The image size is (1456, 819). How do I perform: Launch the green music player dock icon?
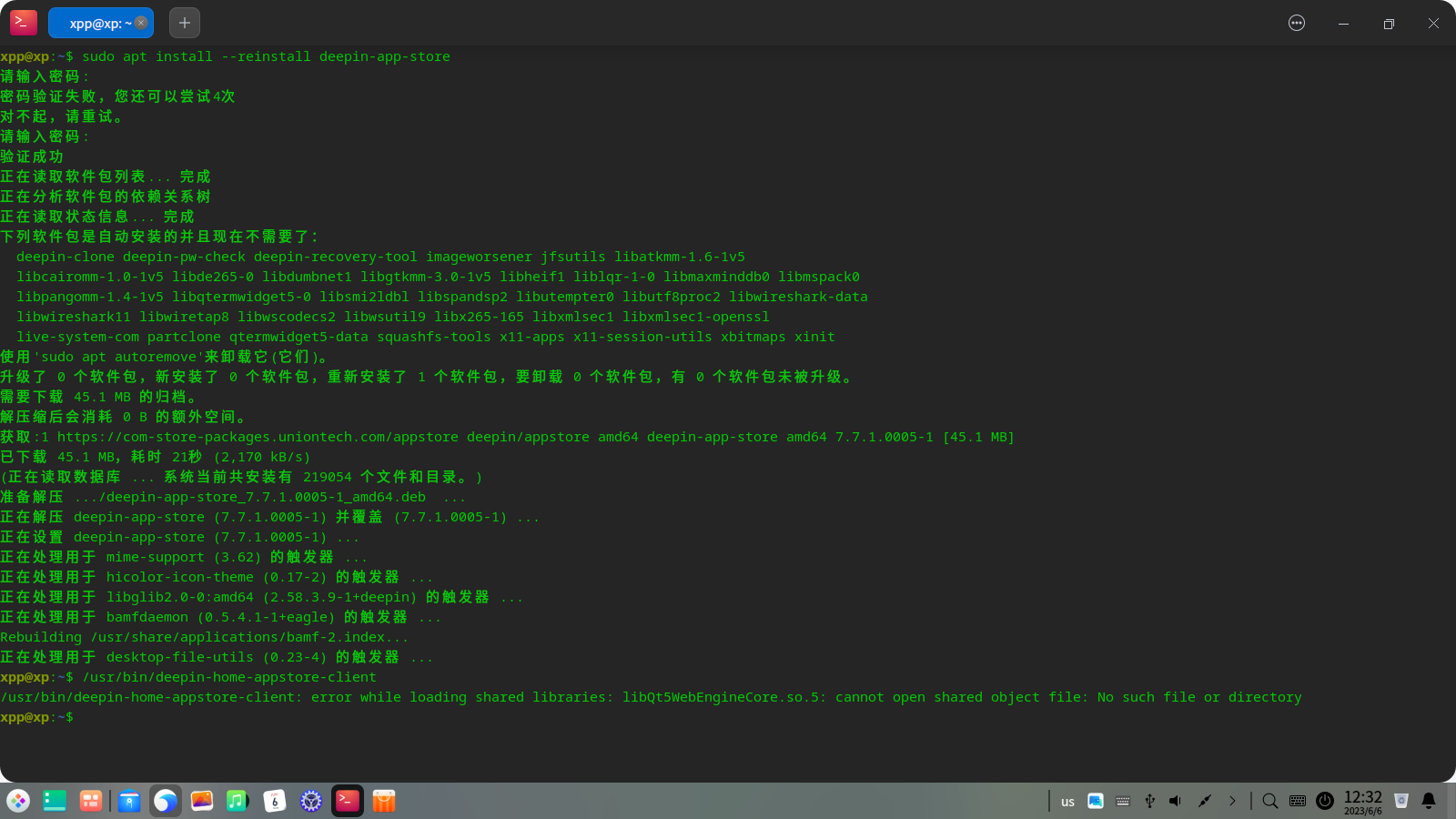[x=238, y=801]
